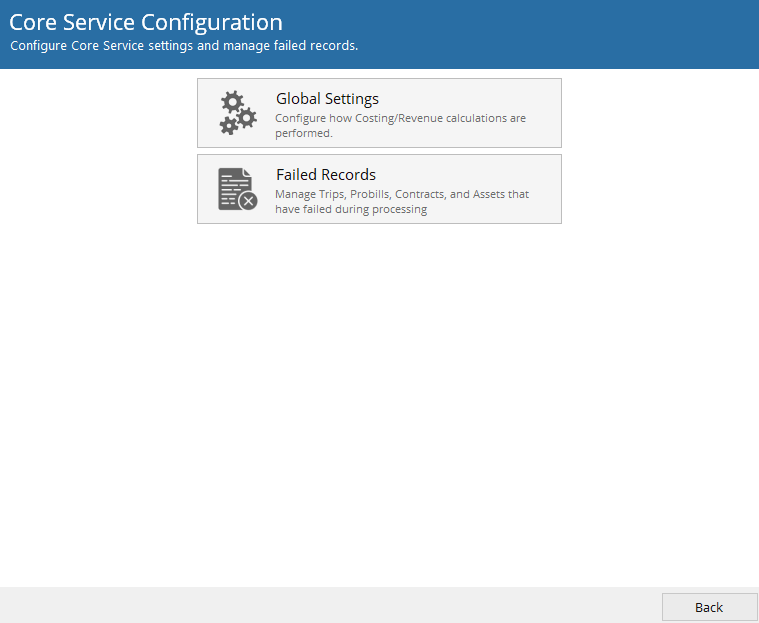Click the "Core Service Configuration" page title
The width and height of the screenshot is (759, 623).
click(146, 22)
